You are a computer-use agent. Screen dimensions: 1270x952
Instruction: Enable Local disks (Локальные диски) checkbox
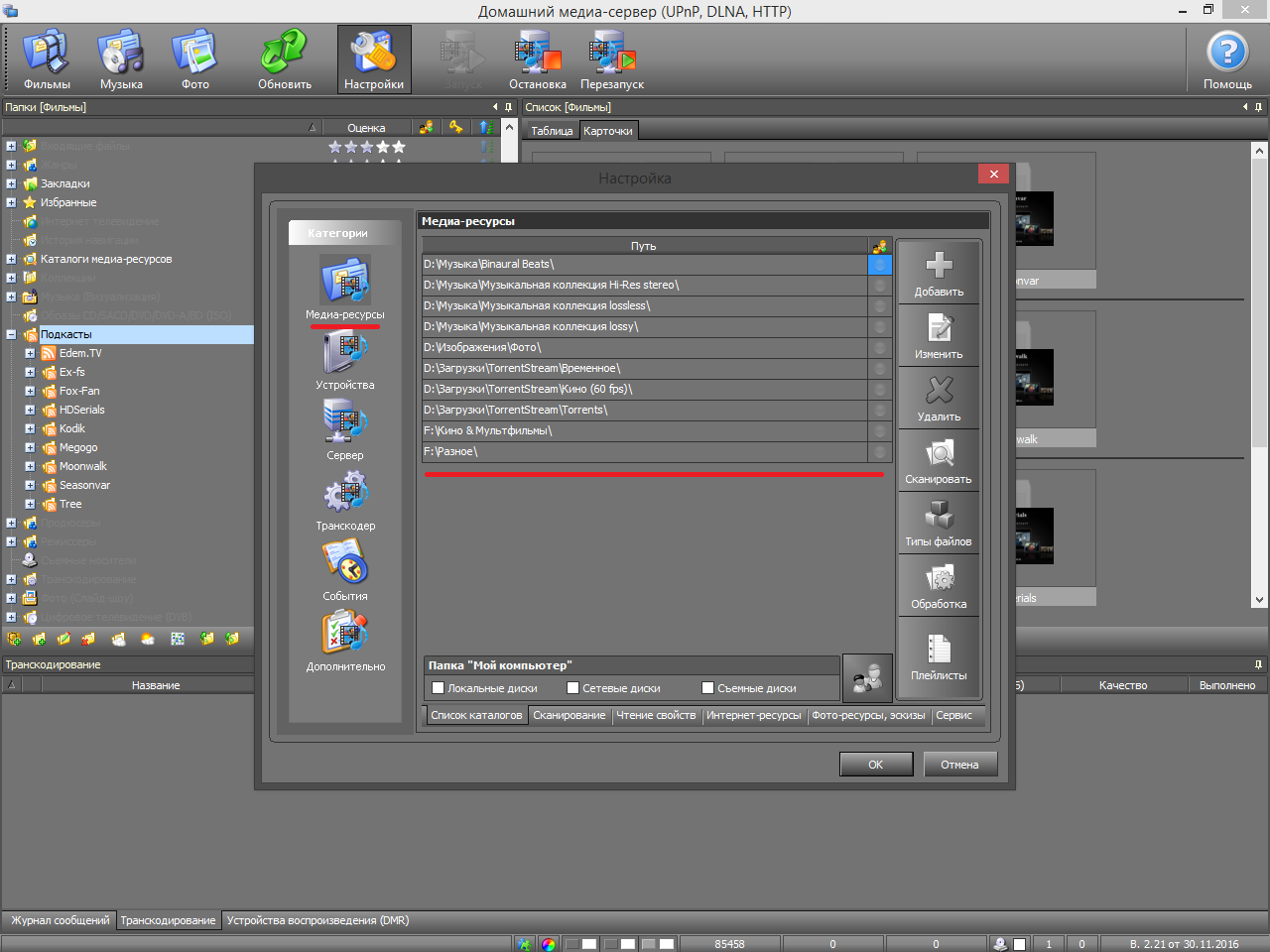[439, 688]
